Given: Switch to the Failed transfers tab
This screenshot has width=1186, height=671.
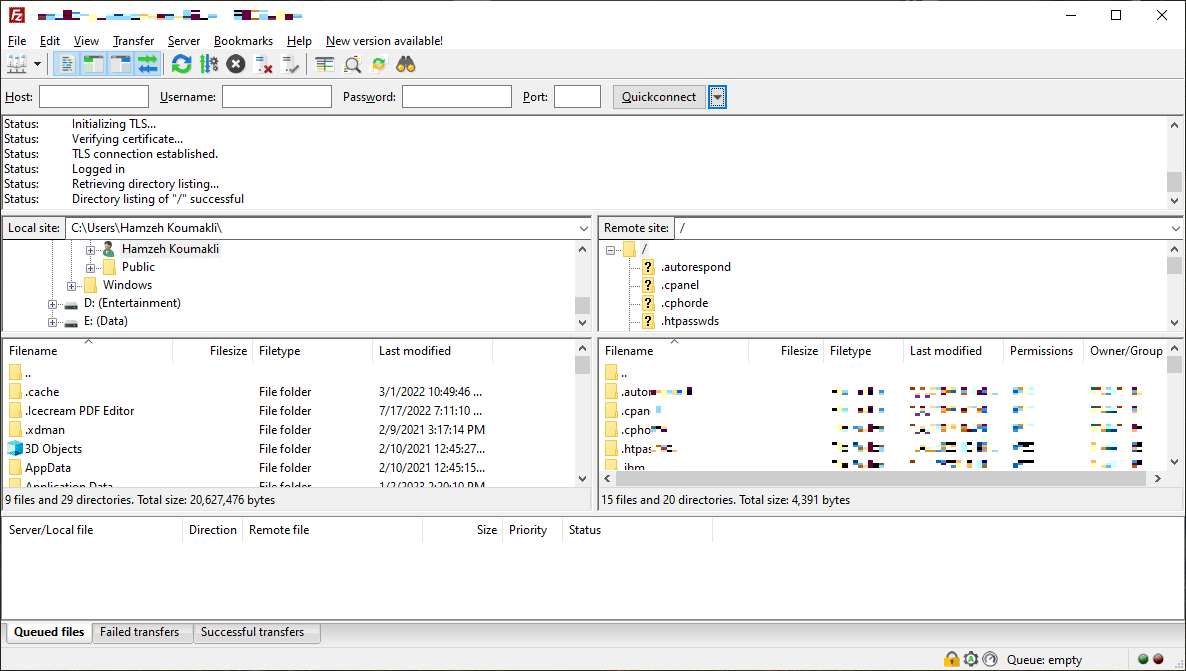Looking at the screenshot, I should click(140, 632).
